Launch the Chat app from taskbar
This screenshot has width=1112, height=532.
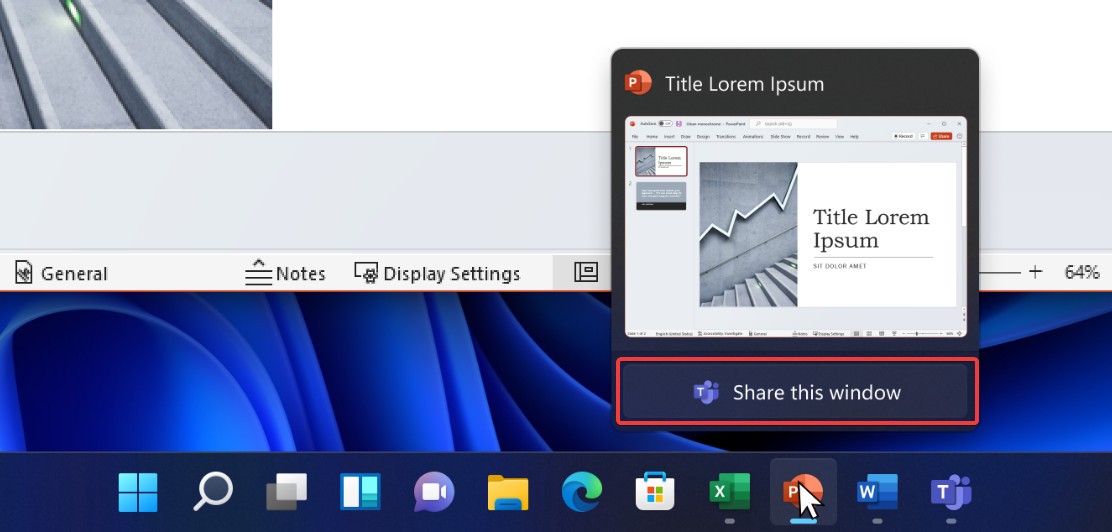click(x=434, y=492)
